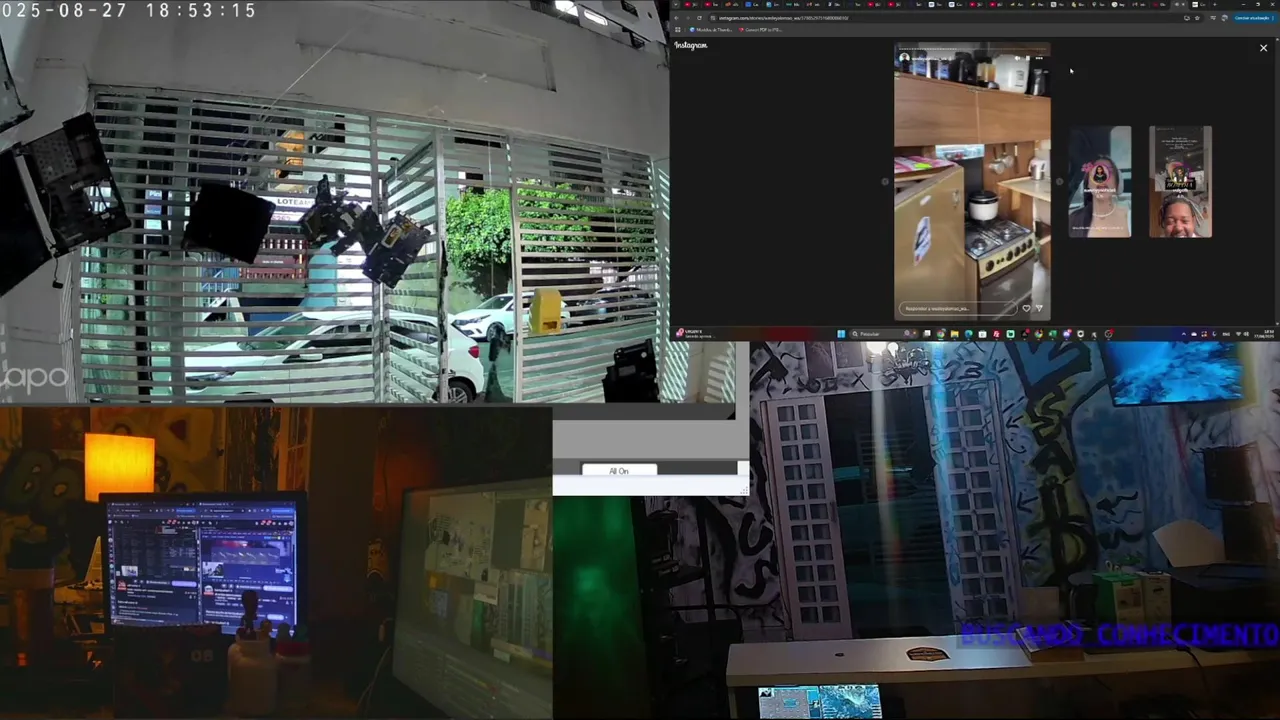Viewport: 1280px width, 720px height.
Task: Open the smiling man story preview
Action: tap(1180, 181)
